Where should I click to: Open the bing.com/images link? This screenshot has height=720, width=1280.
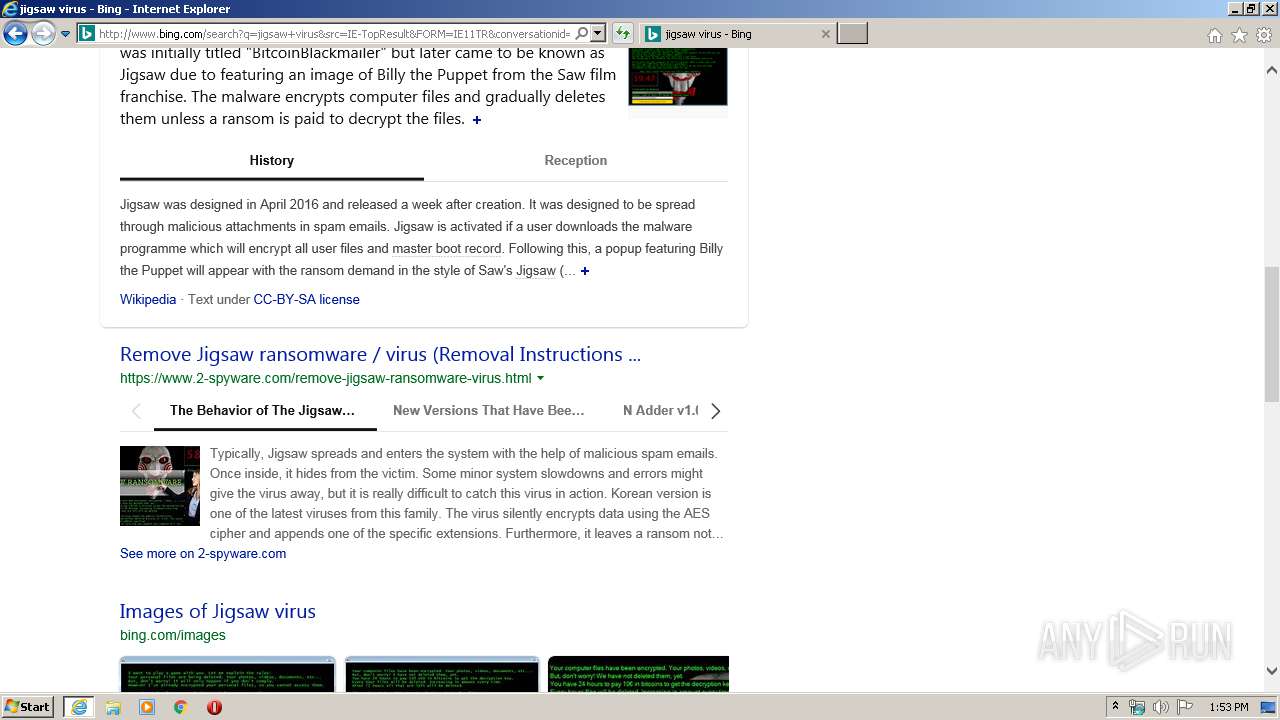173,635
